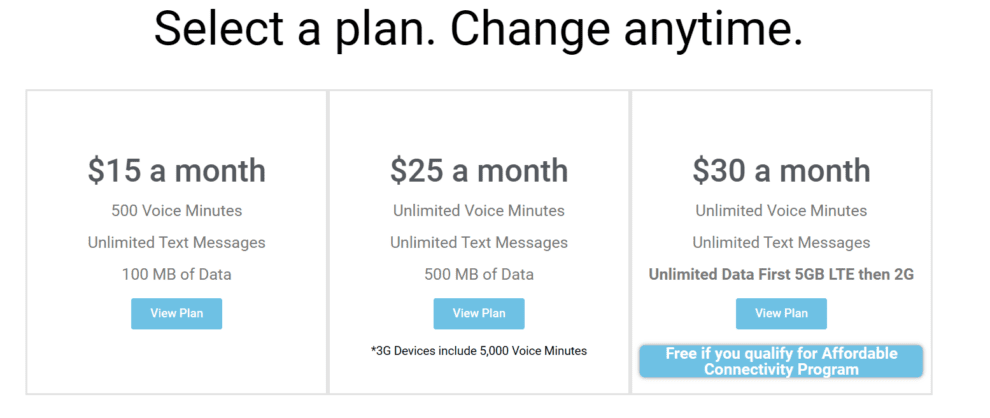990x418 pixels.
Task: Select the "$30 a month" price heading
Action: pos(781,170)
